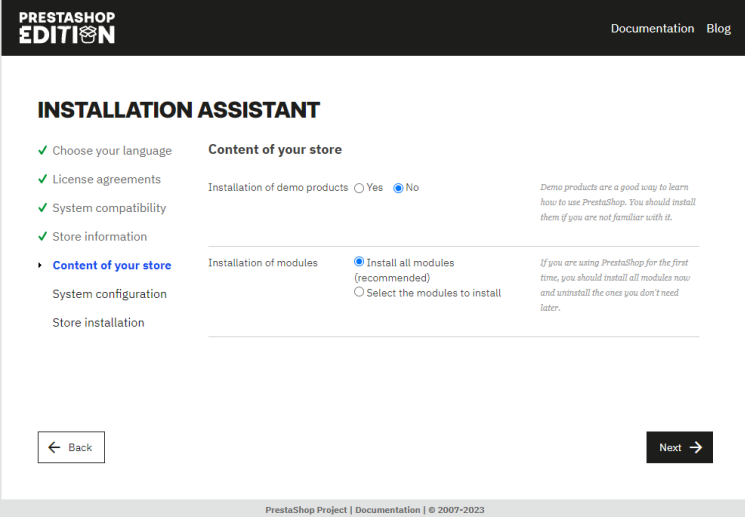This screenshot has width=745, height=517.
Task: Open the License agreements step
Action: pyautogui.click(x=106, y=179)
